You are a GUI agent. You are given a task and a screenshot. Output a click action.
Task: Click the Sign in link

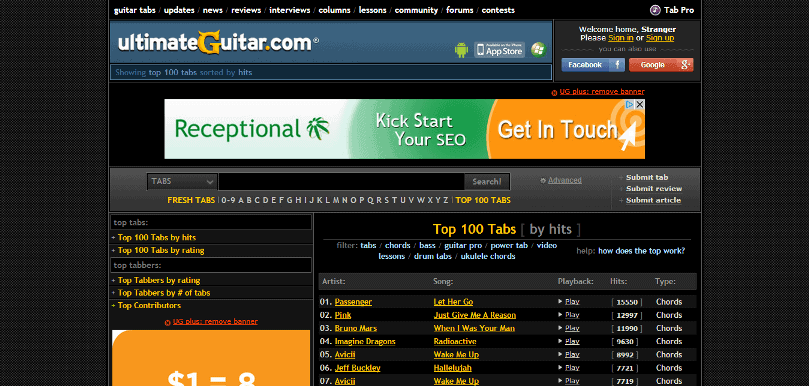tap(621, 38)
